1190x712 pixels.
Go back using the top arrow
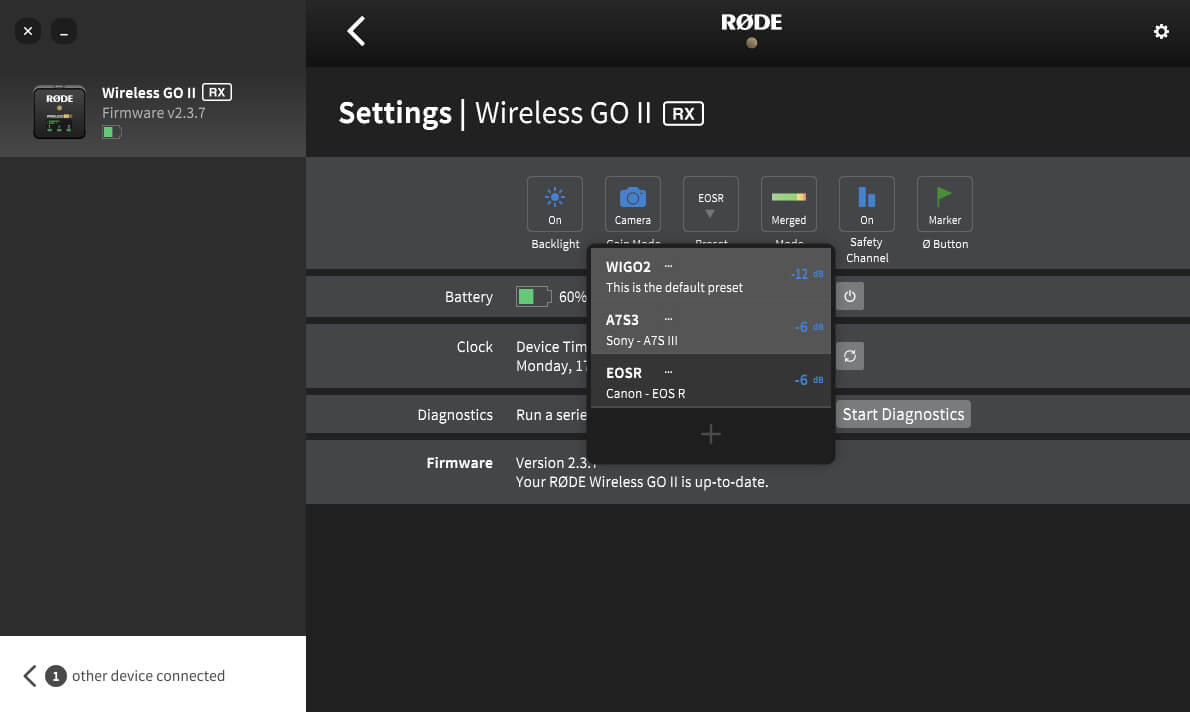356,32
